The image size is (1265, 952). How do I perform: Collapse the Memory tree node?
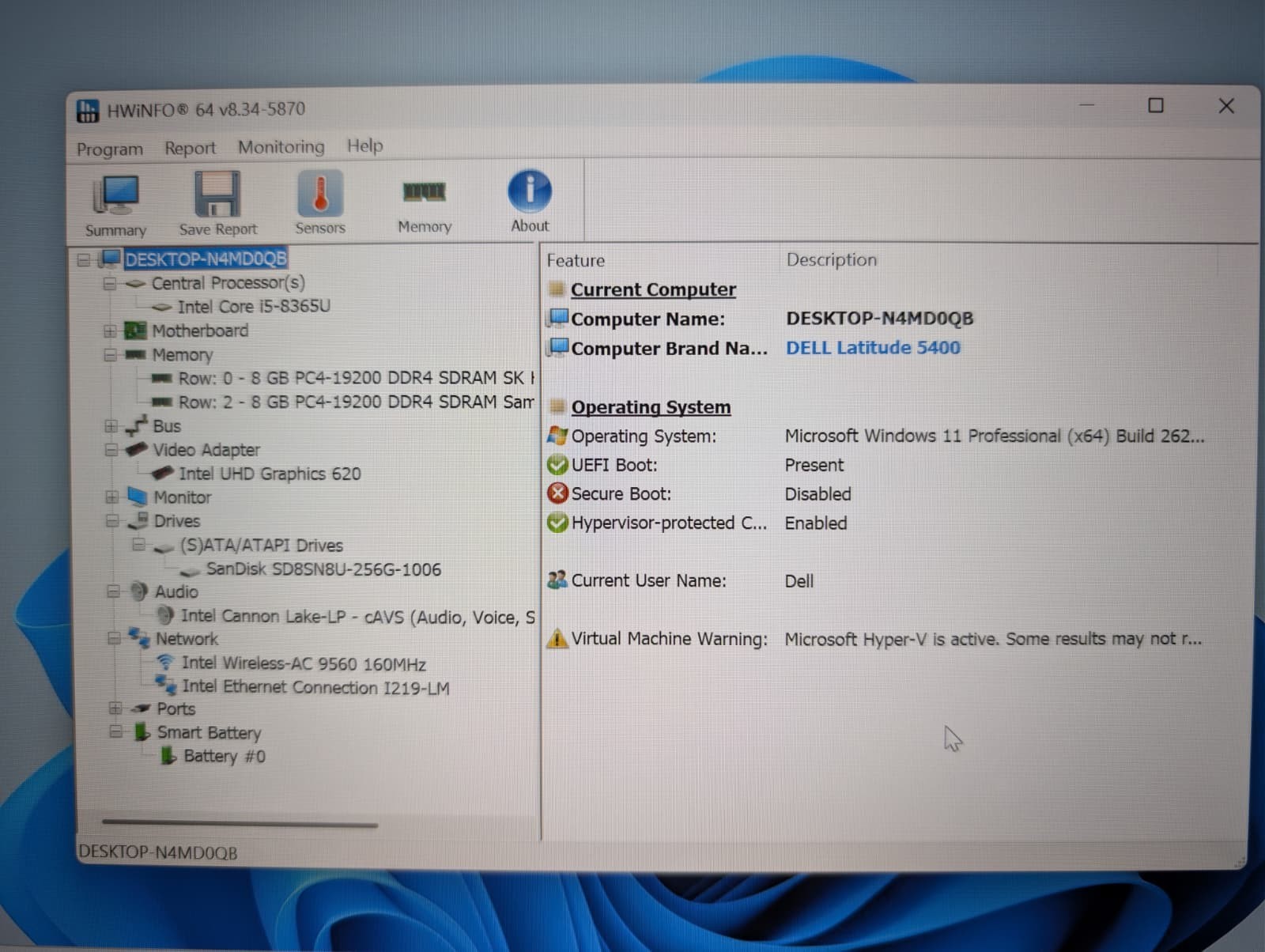[110, 354]
